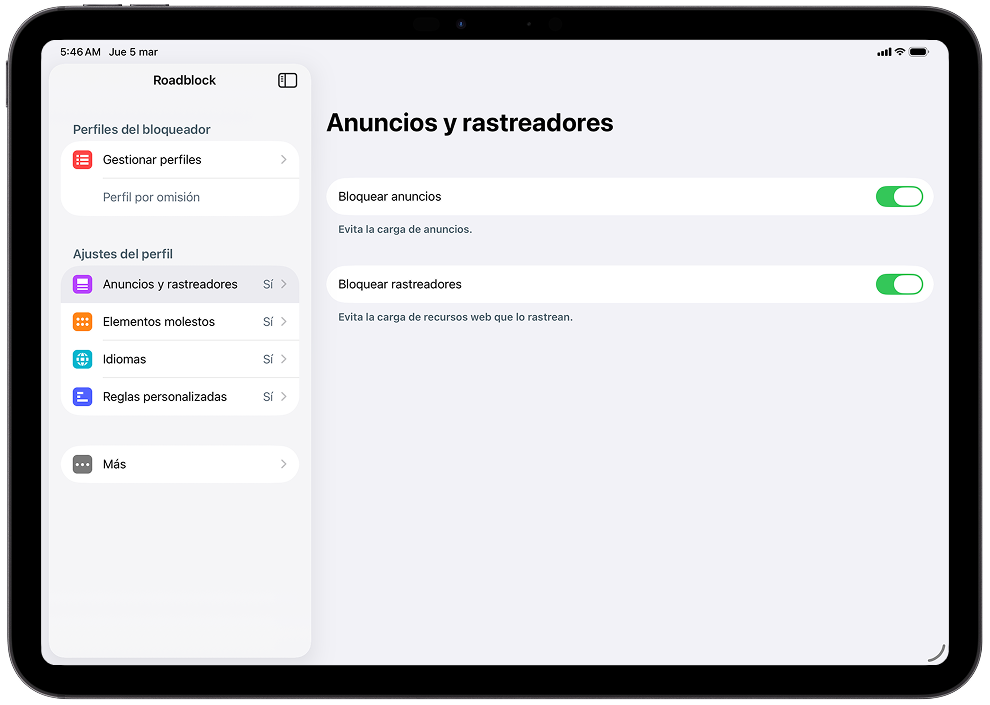Open Elementos molestos via its chevron arrow
Screen dimensions: 990x705
click(284, 322)
